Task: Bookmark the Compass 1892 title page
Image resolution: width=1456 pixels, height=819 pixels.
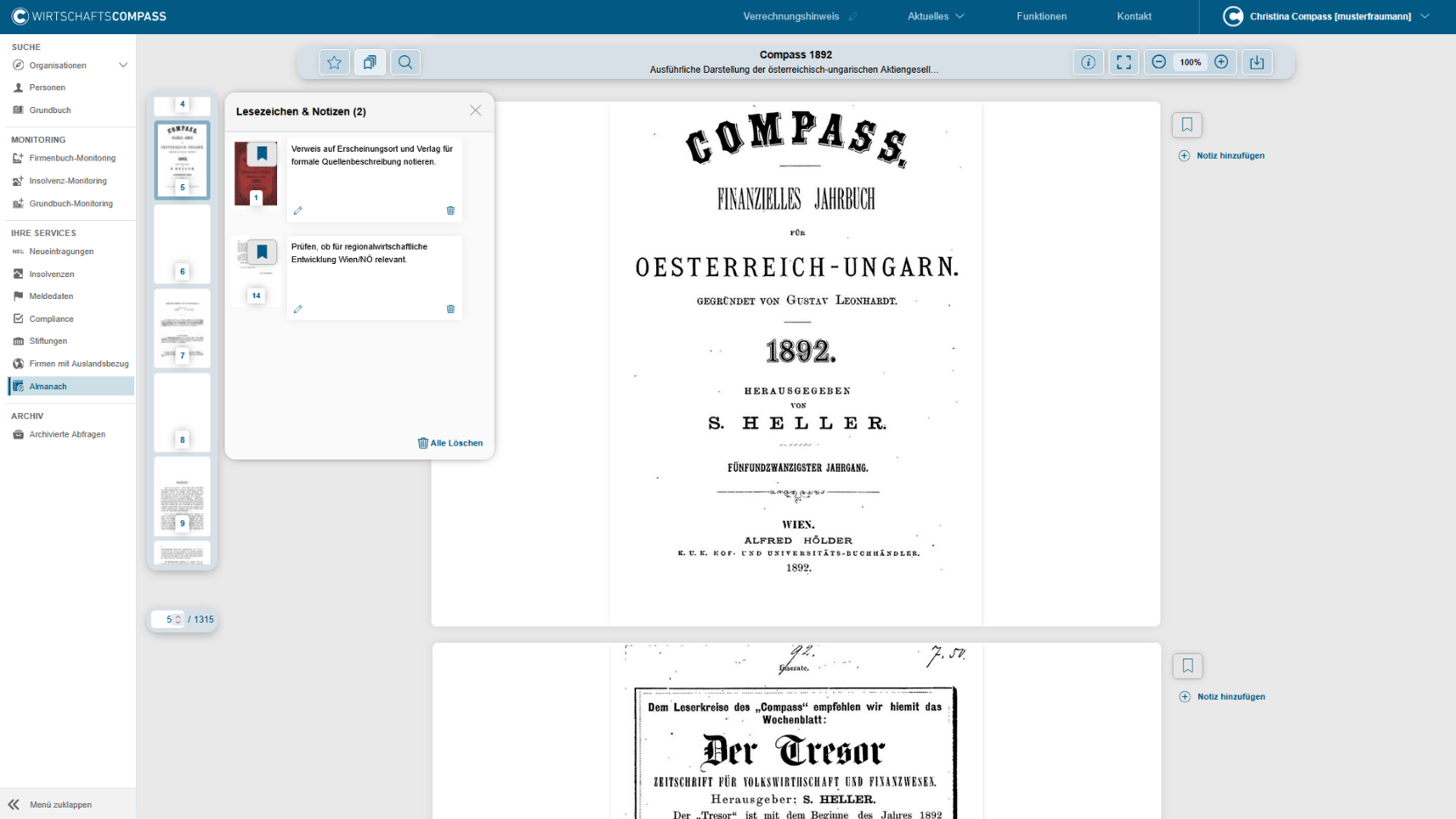Action: point(1187,125)
